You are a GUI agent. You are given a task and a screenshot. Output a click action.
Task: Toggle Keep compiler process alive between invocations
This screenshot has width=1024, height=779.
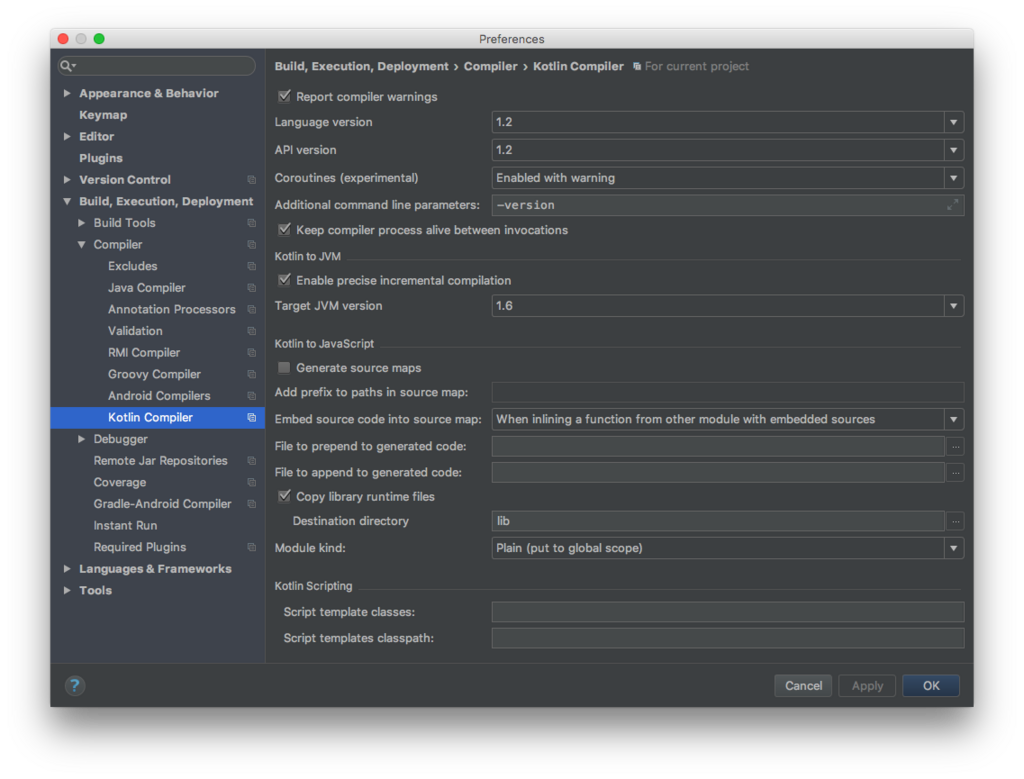tap(284, 229)
